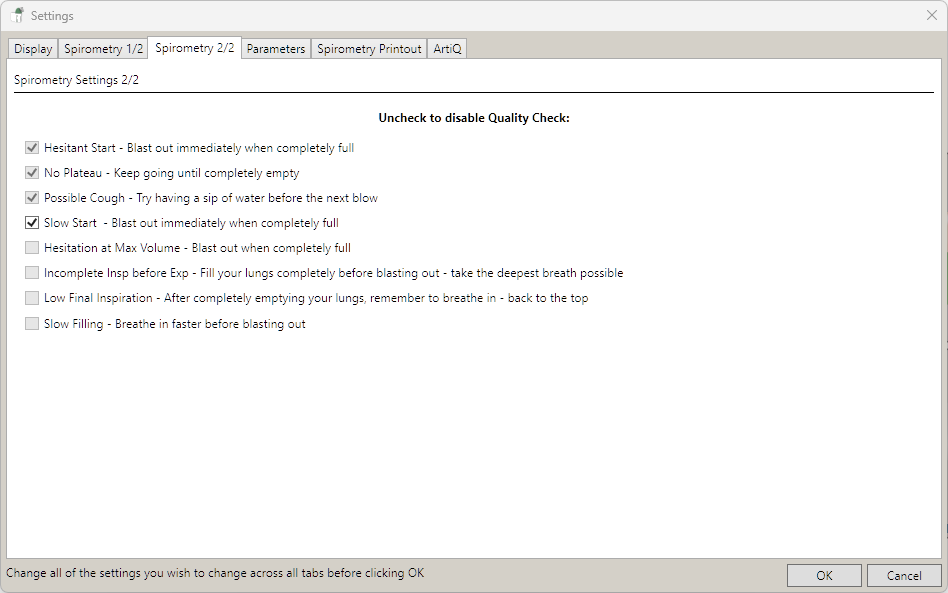Enable Hesitation at Max Volume check
Viewport: 948px width, 593px height.
point(32,248)
